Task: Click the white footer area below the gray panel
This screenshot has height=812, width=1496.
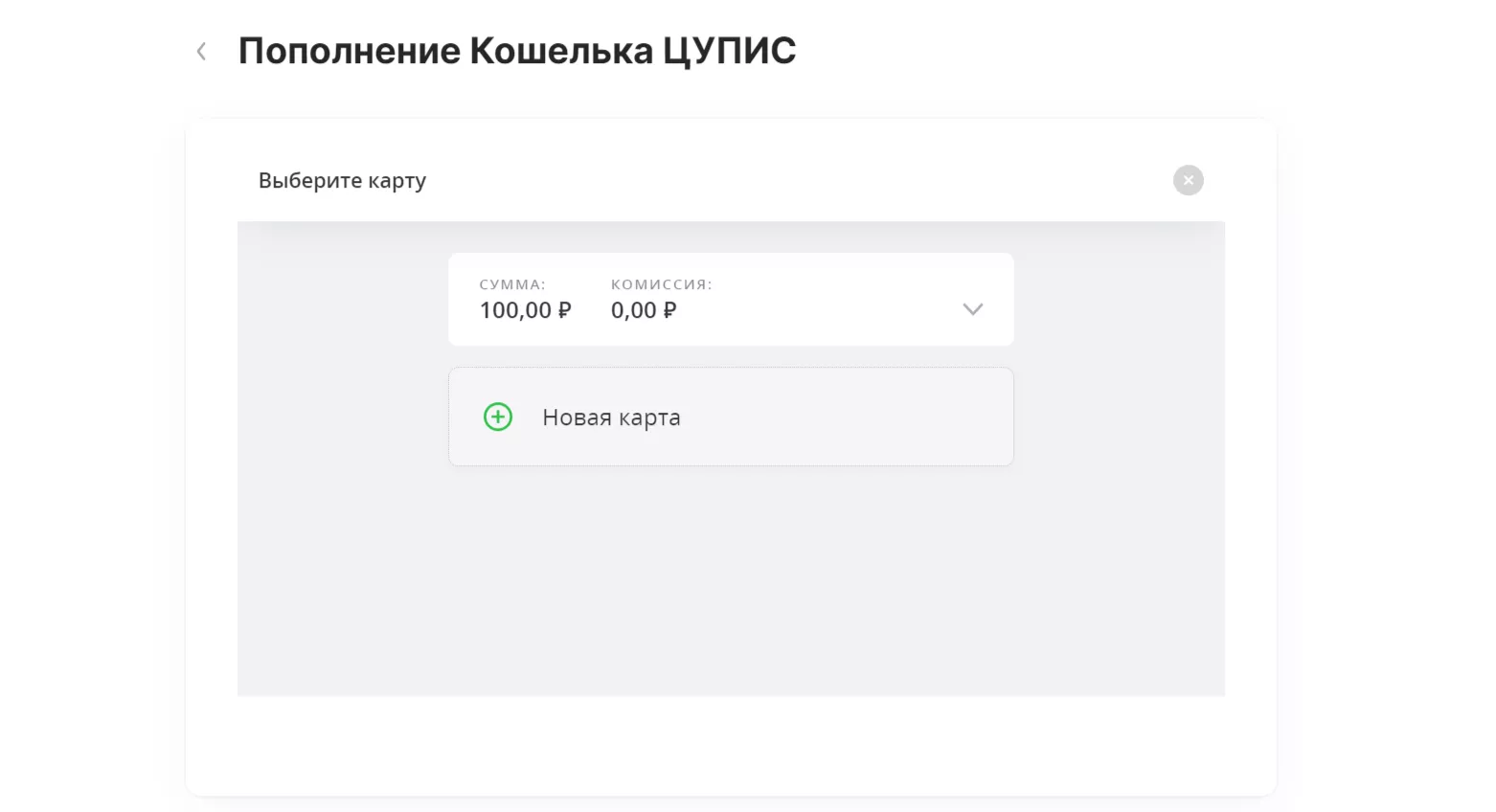Action: [x=731, y=745]
